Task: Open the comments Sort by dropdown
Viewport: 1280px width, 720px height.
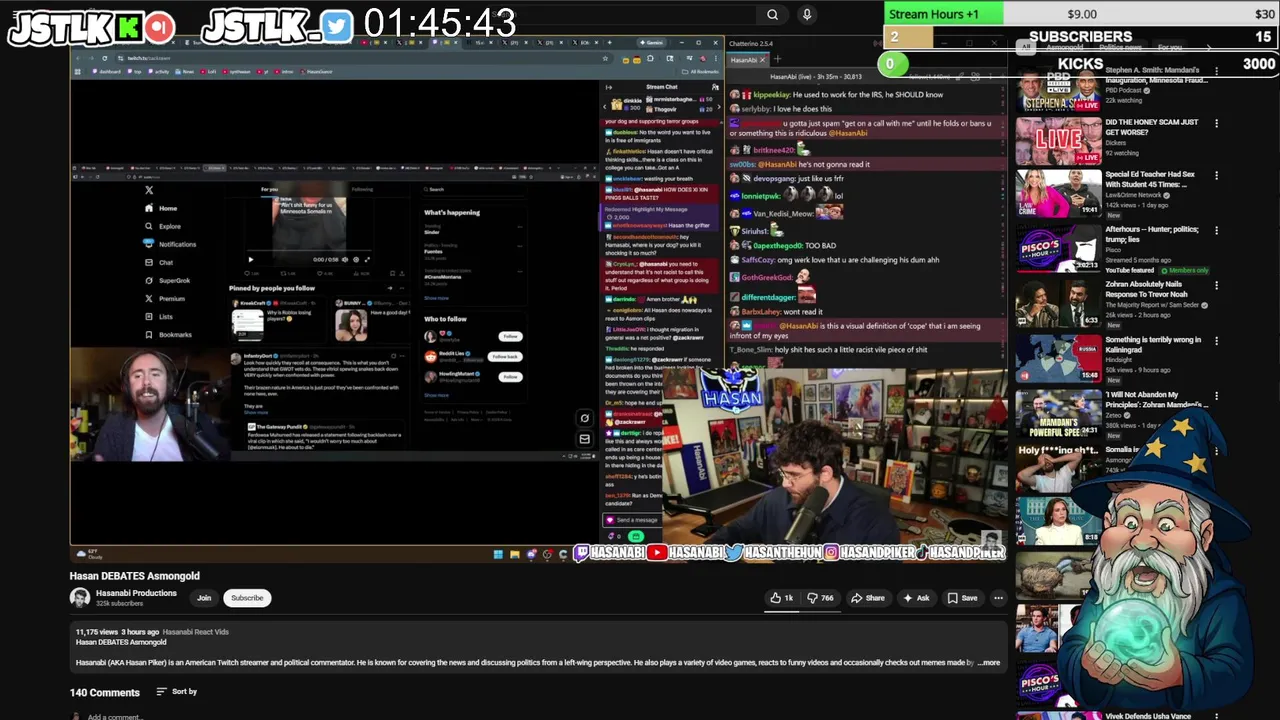Action: [177, 692]
